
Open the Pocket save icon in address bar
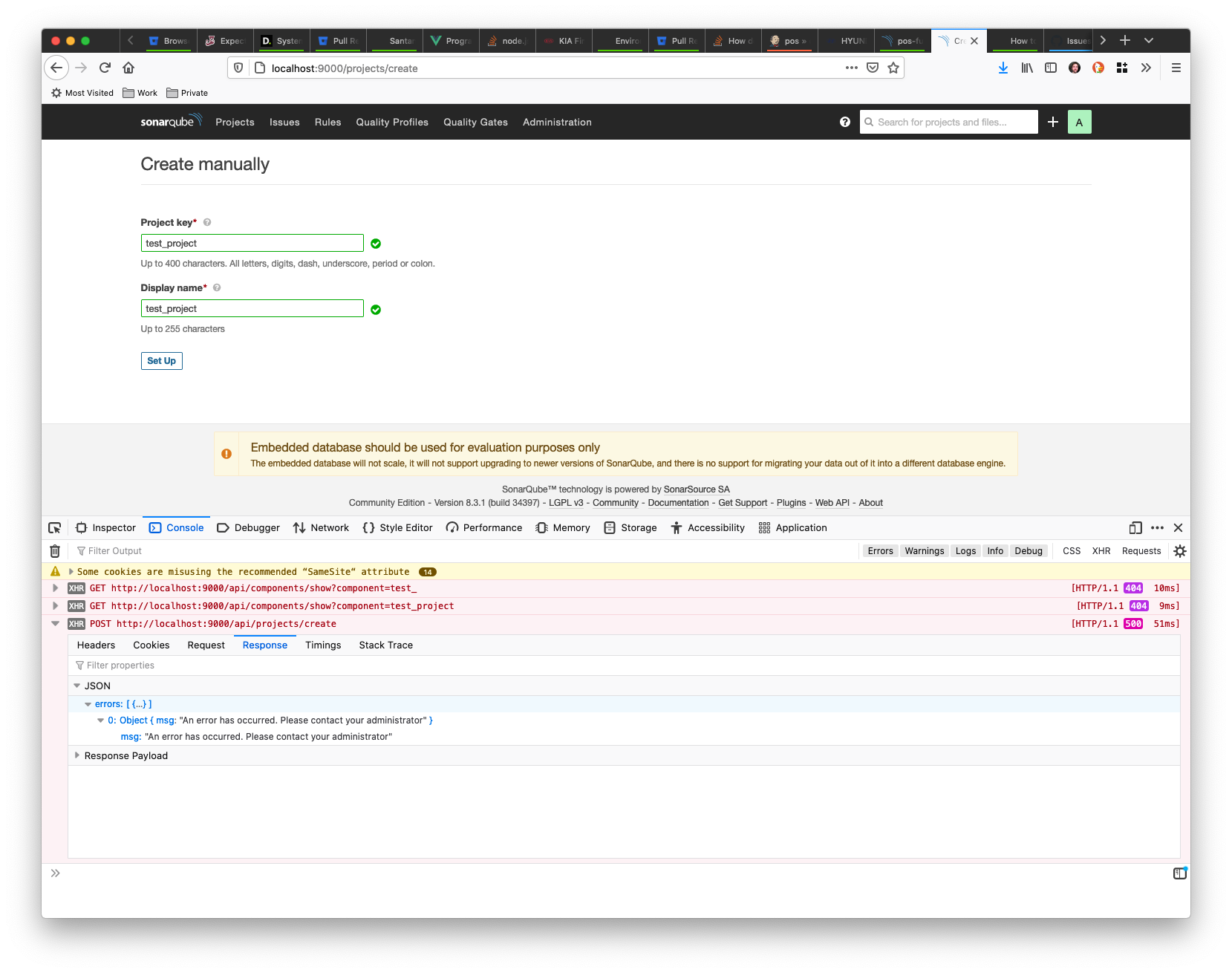[x=873, y=68]
